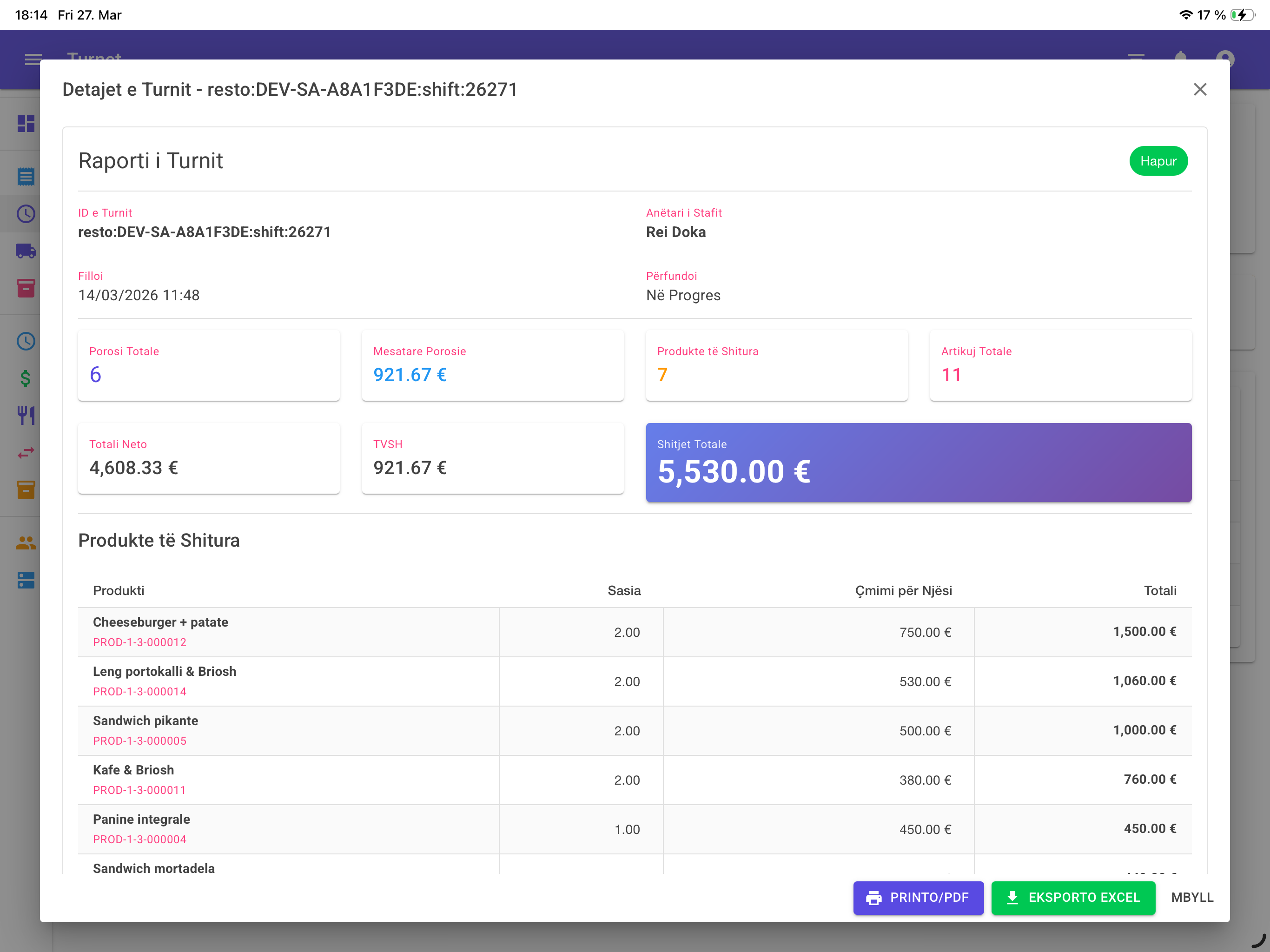Close the shift details dialog with X
1270x952 pixels.
pos(1199,90)
